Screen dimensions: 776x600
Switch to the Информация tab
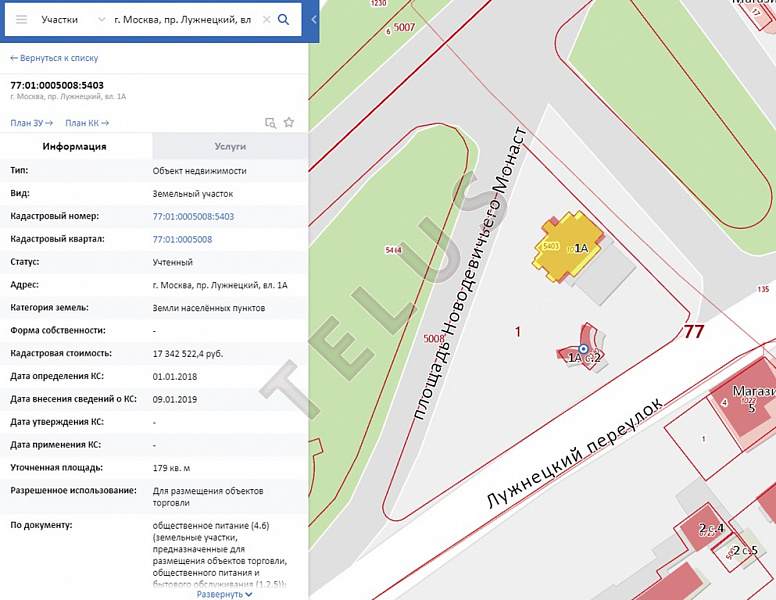[75, 147]
